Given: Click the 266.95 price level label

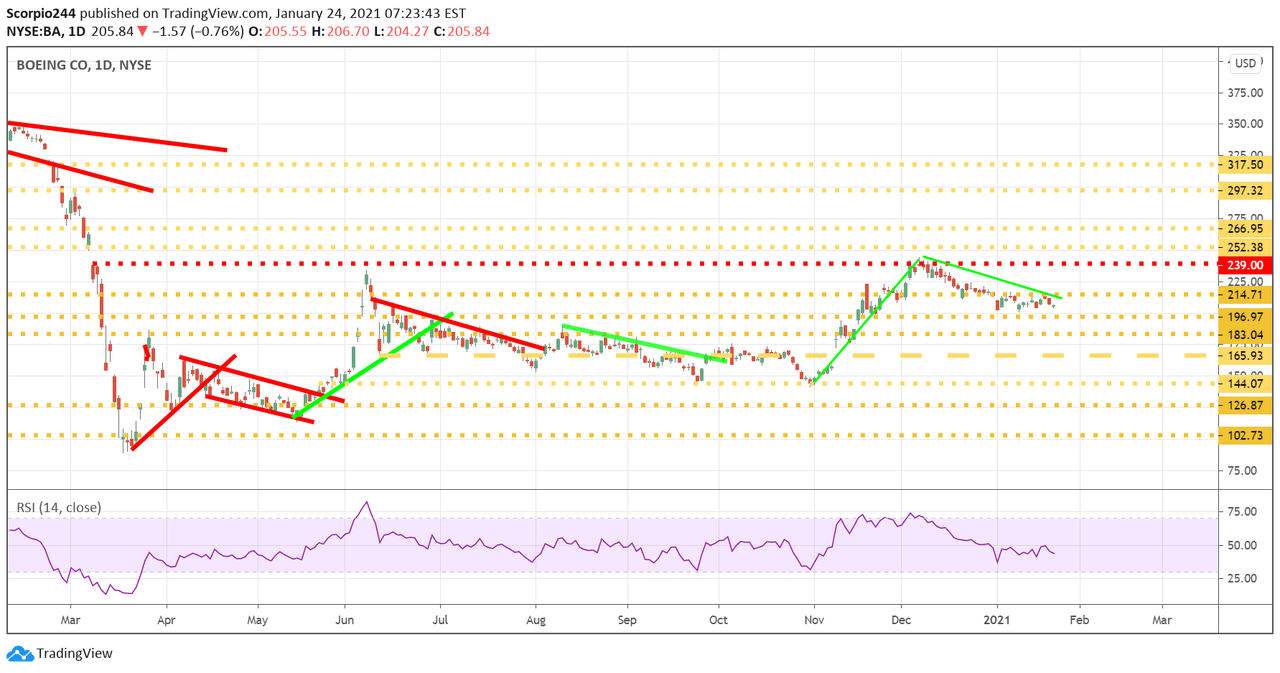Looking at the screenshot, I should tap(1243, 228).
